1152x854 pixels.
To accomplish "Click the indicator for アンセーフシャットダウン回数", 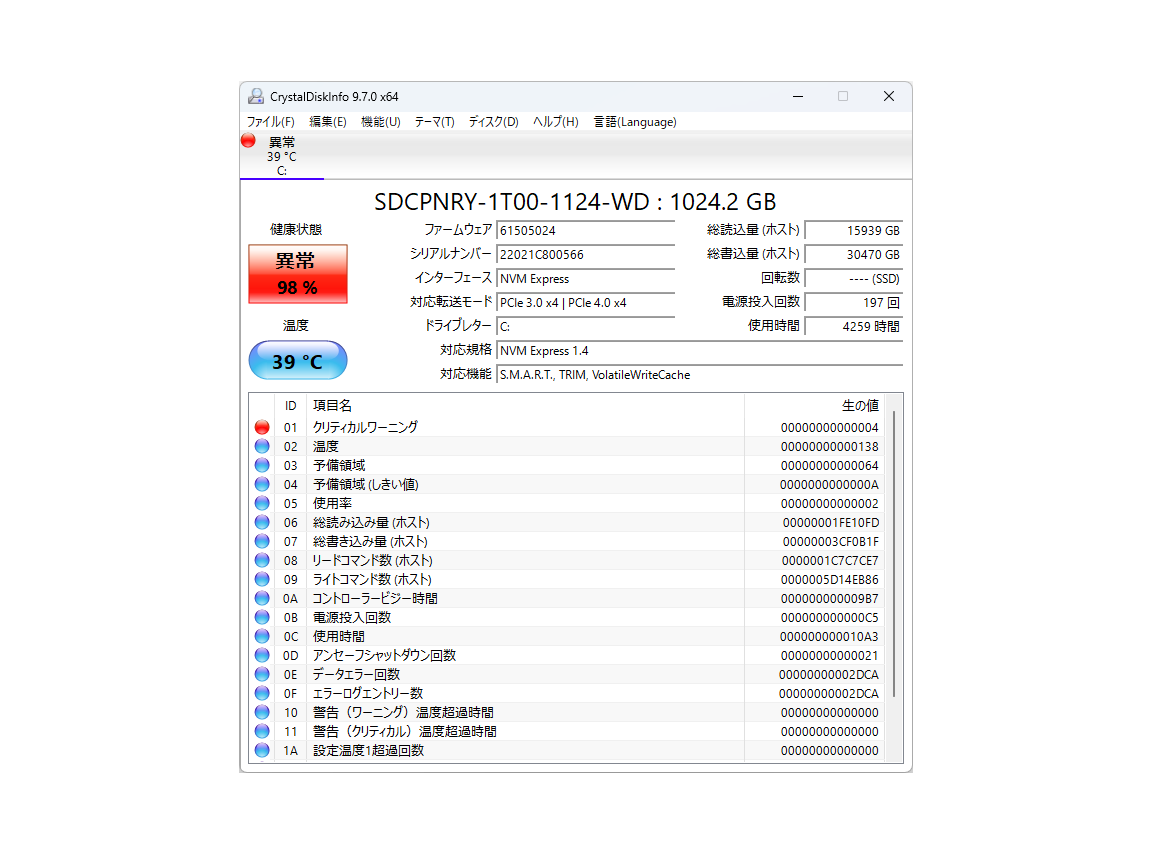I will tap(261, 655).
